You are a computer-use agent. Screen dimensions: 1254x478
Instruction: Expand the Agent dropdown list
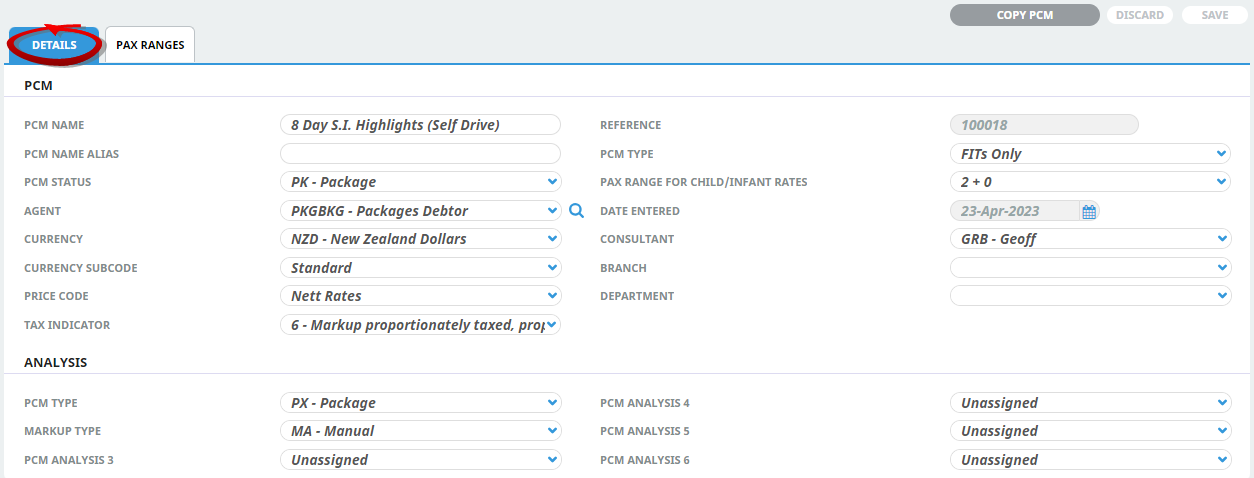(x=420, y=211)
